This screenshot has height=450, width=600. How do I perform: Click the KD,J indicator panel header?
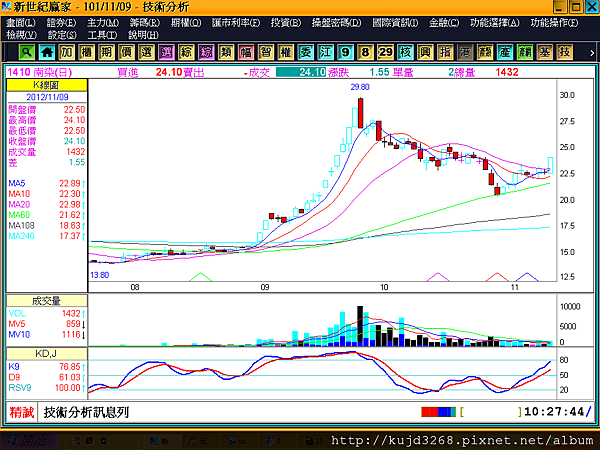[47, 354]
